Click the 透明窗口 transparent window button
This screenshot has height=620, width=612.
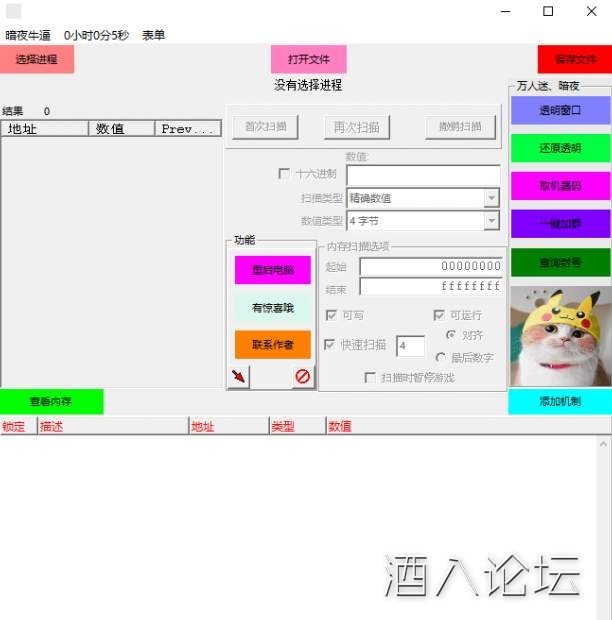point(561,110)
